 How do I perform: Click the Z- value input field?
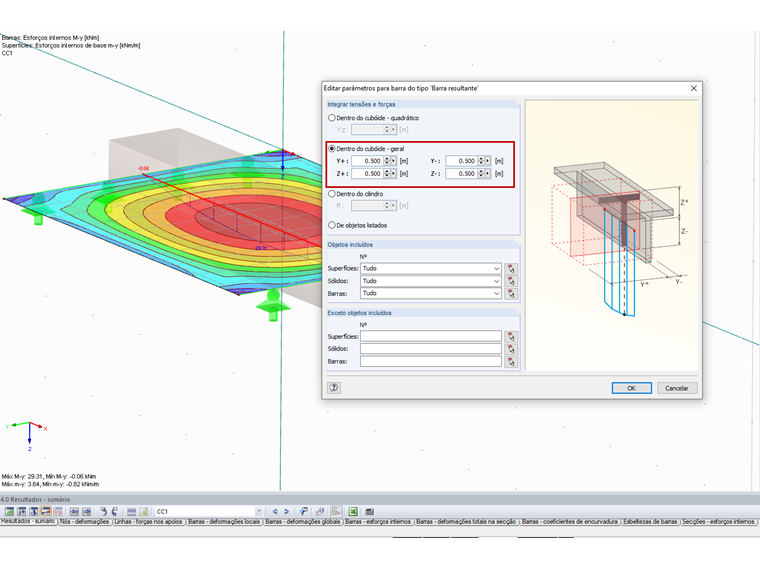461,174
